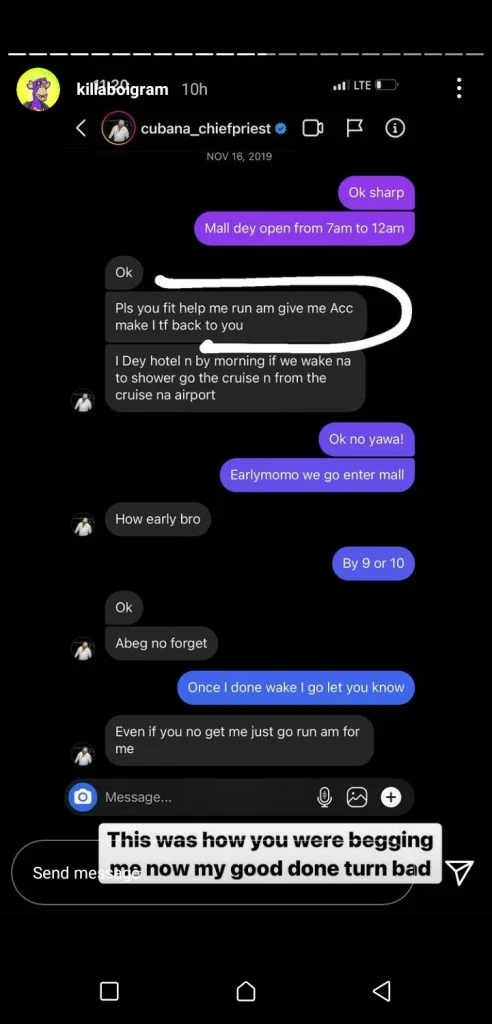Flag the conversation with the flag icon
The image size is (492, 1024).
click(354, 129)
